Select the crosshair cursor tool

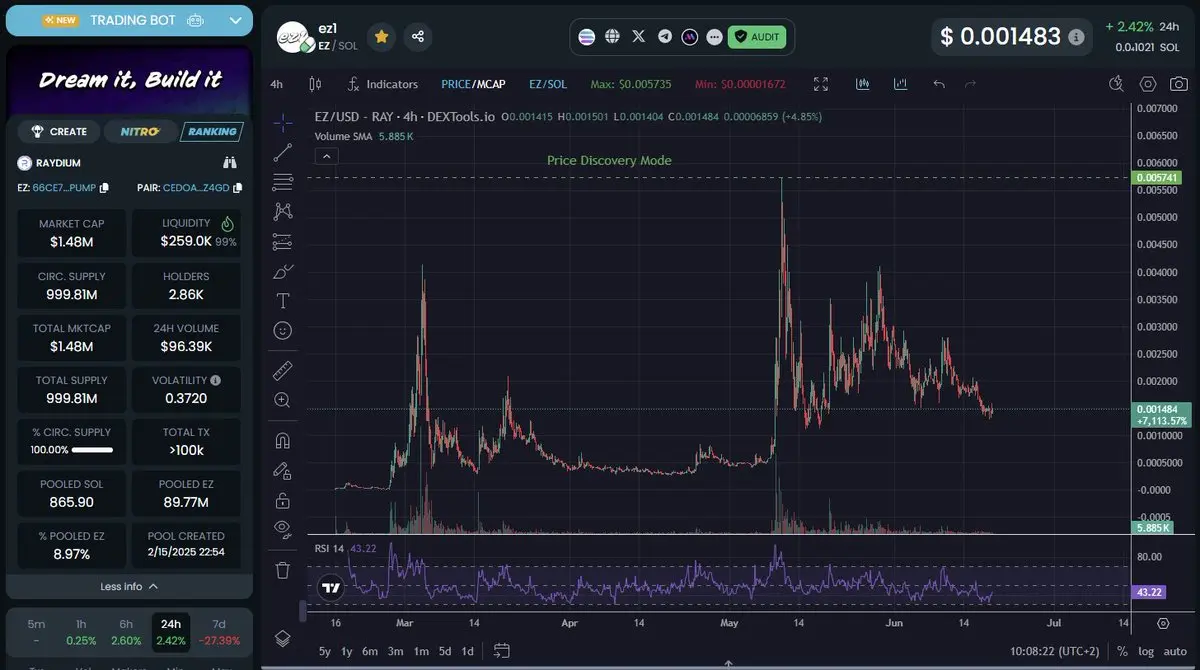click(x=282, y=123)
